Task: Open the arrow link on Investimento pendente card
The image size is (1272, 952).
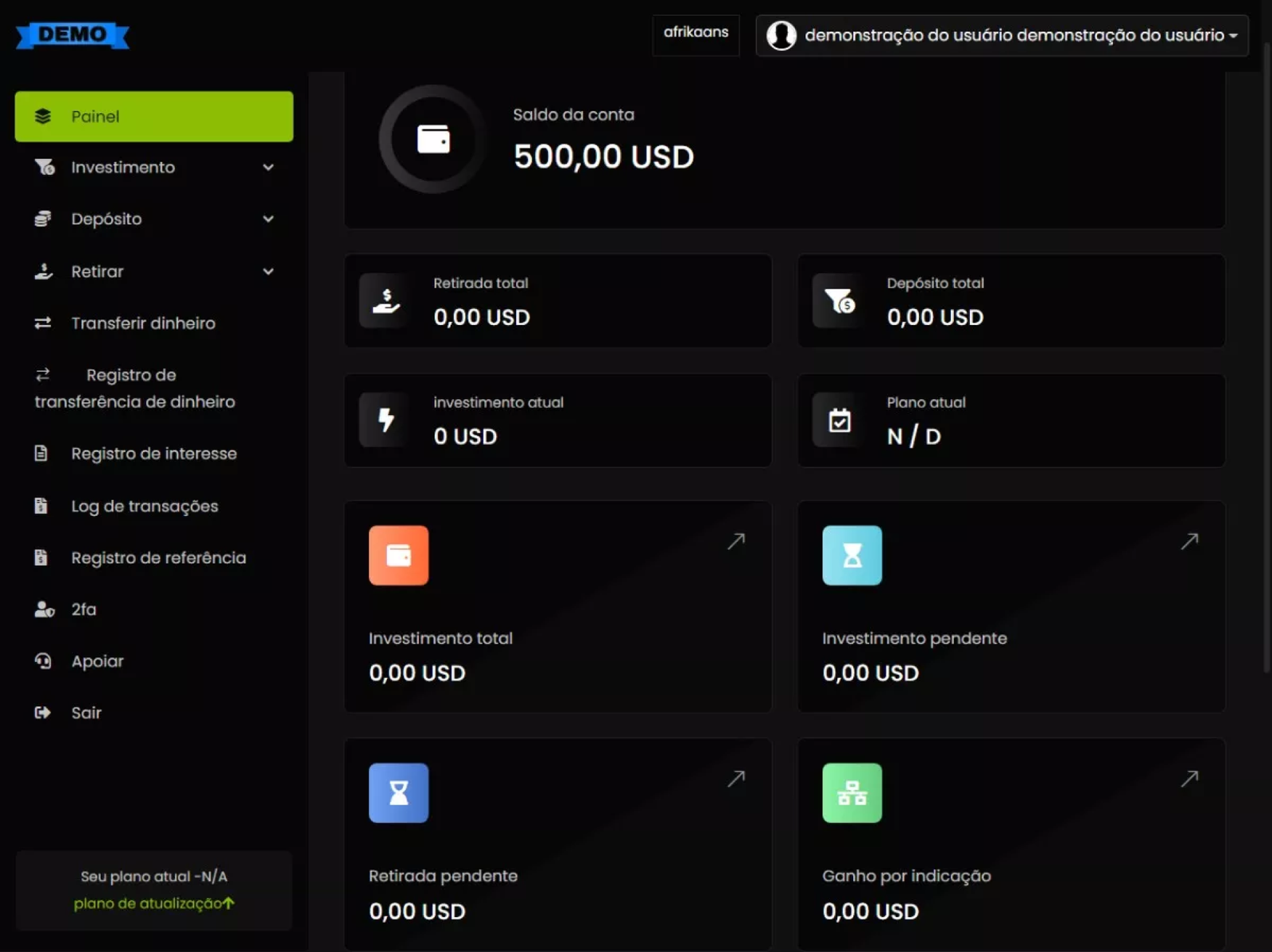Action: [x=1189, y=541]
